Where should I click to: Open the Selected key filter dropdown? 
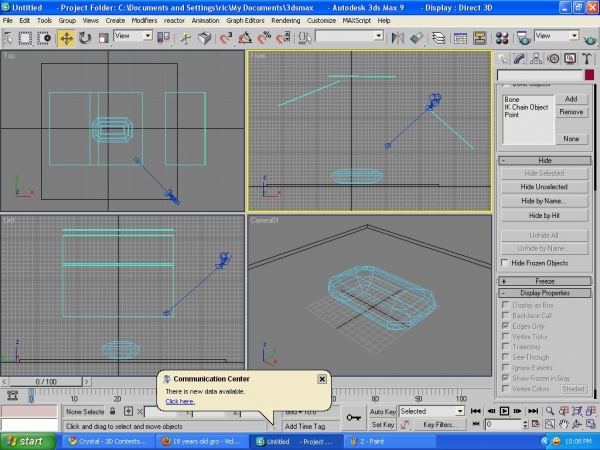pos(432,411)
